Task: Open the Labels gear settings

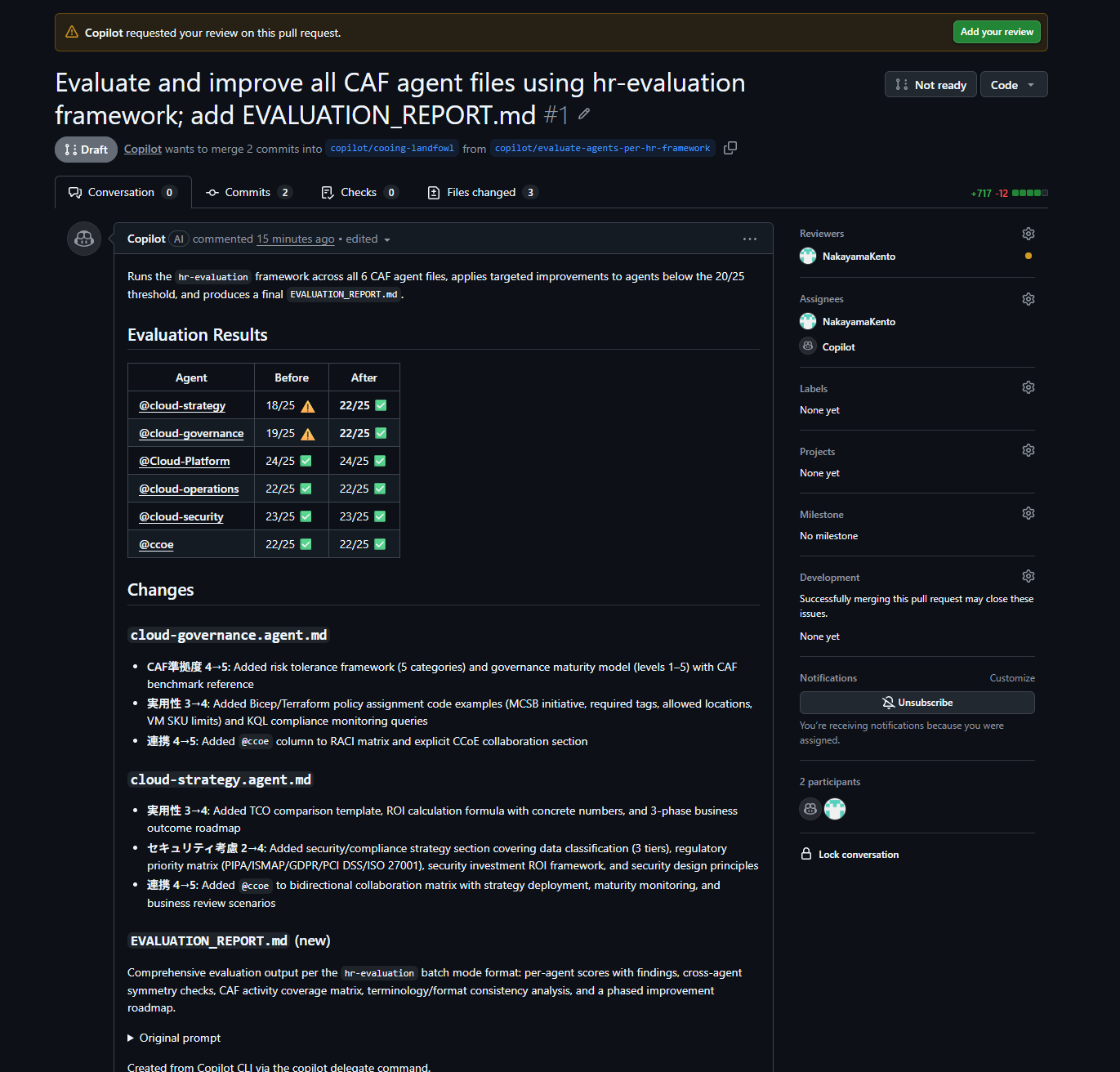Action: click(x=1028, y=387)
